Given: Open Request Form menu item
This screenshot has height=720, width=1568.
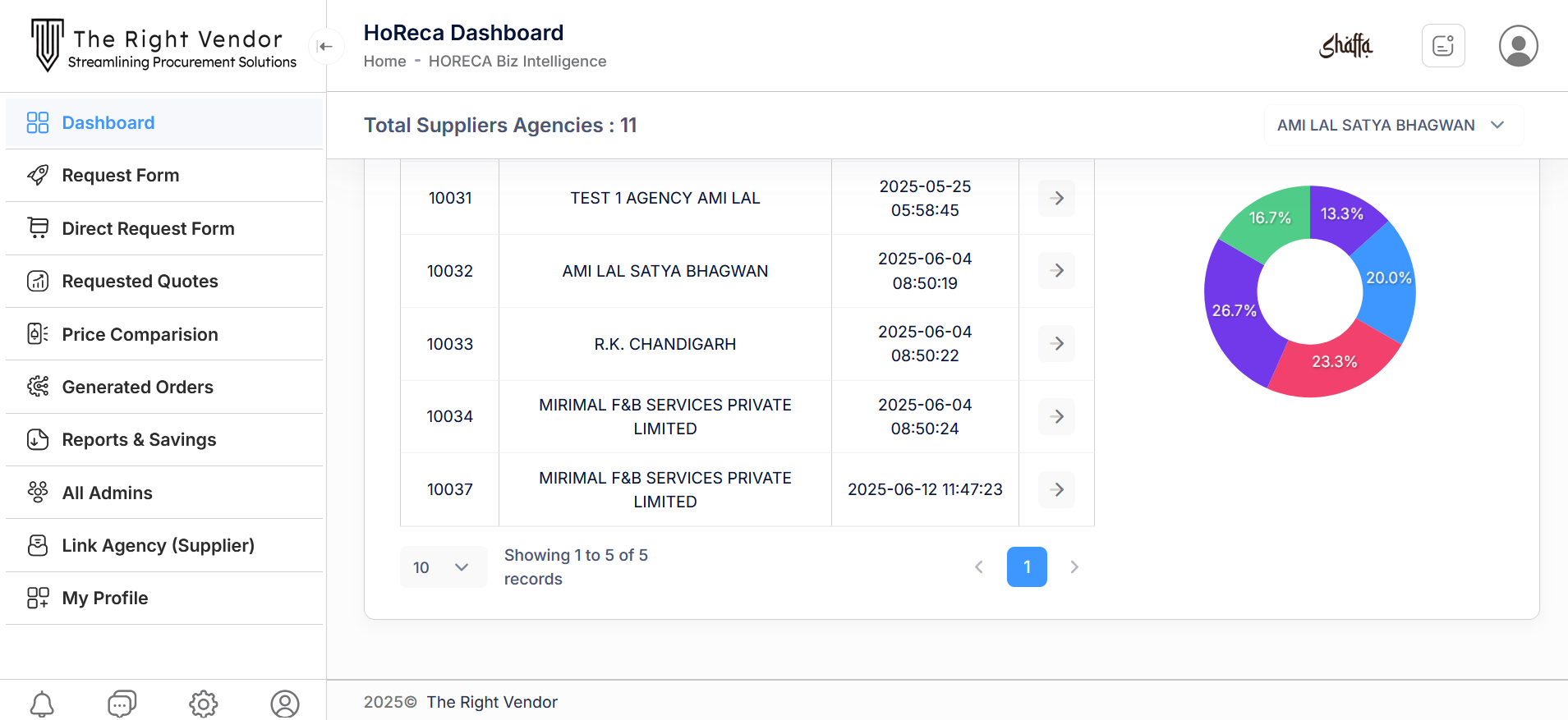Looking at the screenshot, I should point(164,175).
